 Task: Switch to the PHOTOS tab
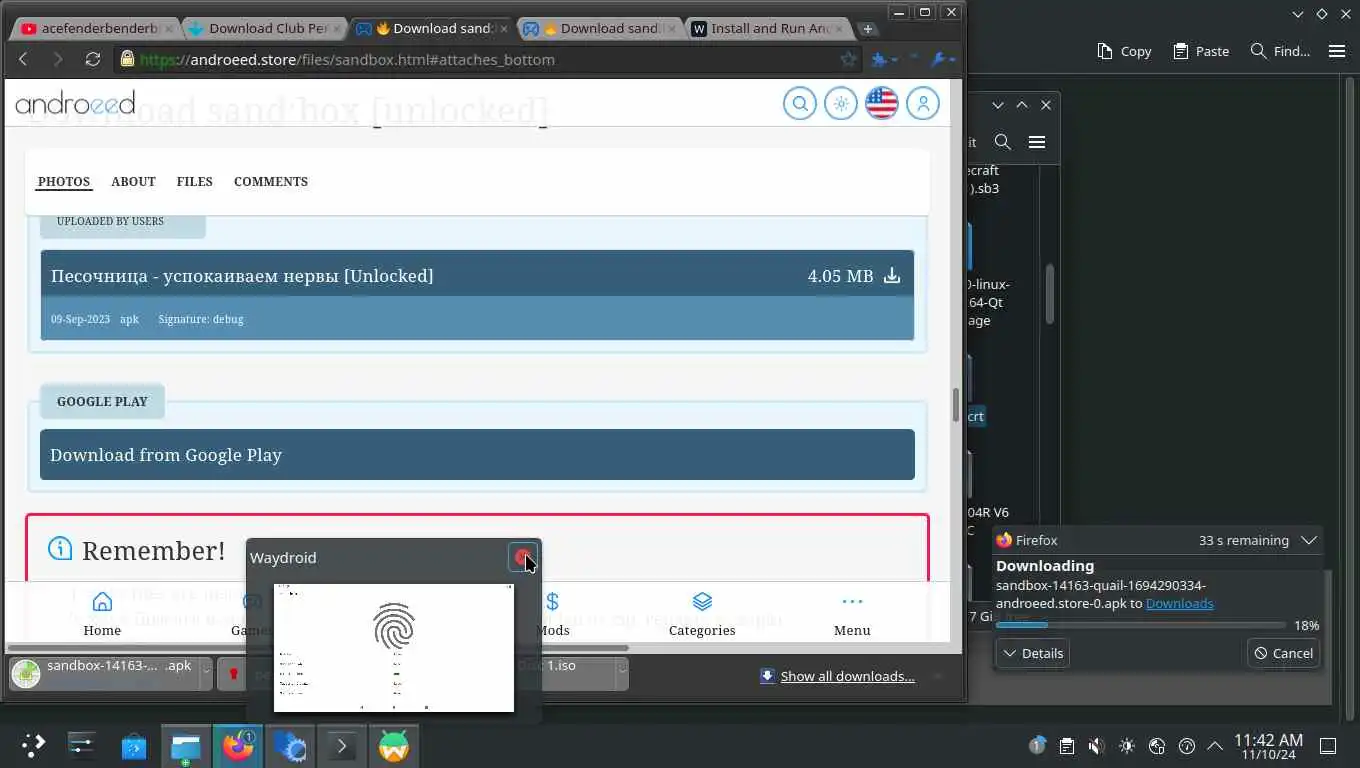pos(64,181)
